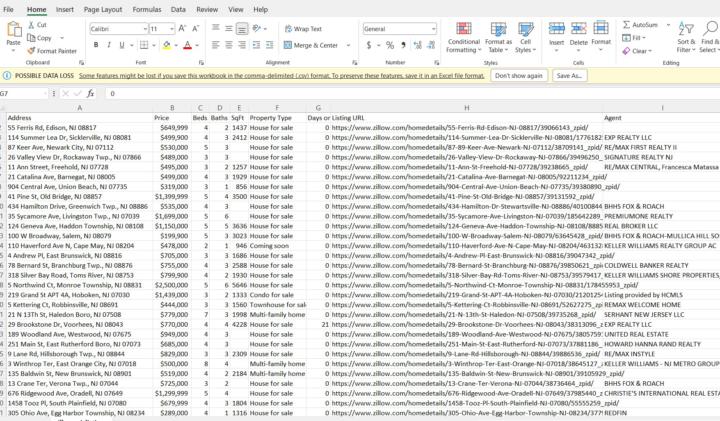This screenshot has height=421, width=720.
Task: Open Conditional Formatting menu
Action: pos(464,38)
